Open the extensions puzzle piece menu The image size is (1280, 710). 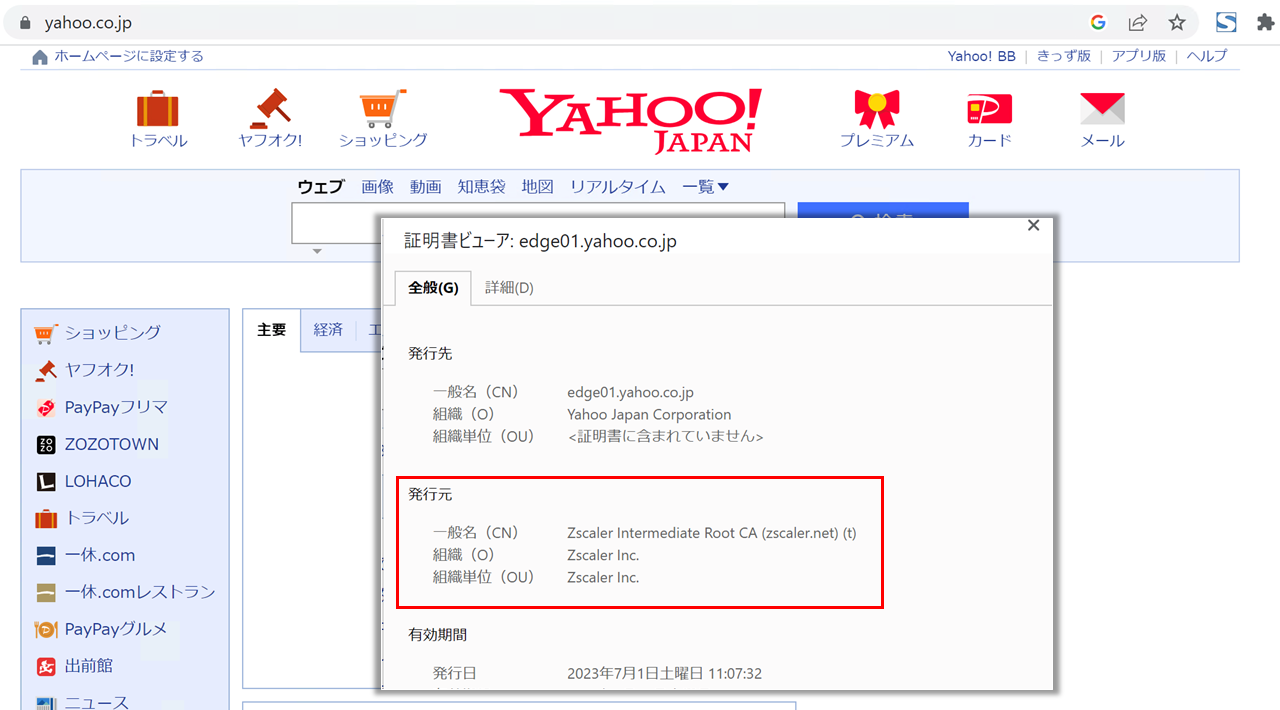coord(1265,22)
